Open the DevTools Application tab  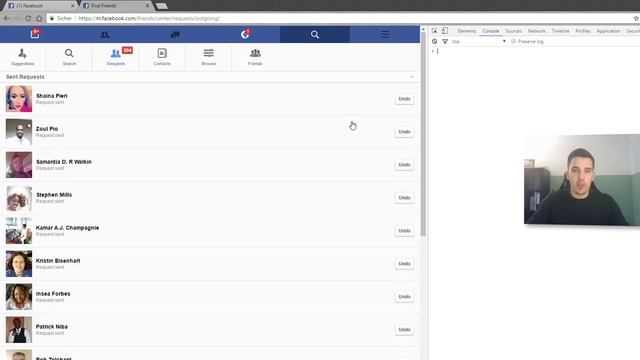click(608, 31)
